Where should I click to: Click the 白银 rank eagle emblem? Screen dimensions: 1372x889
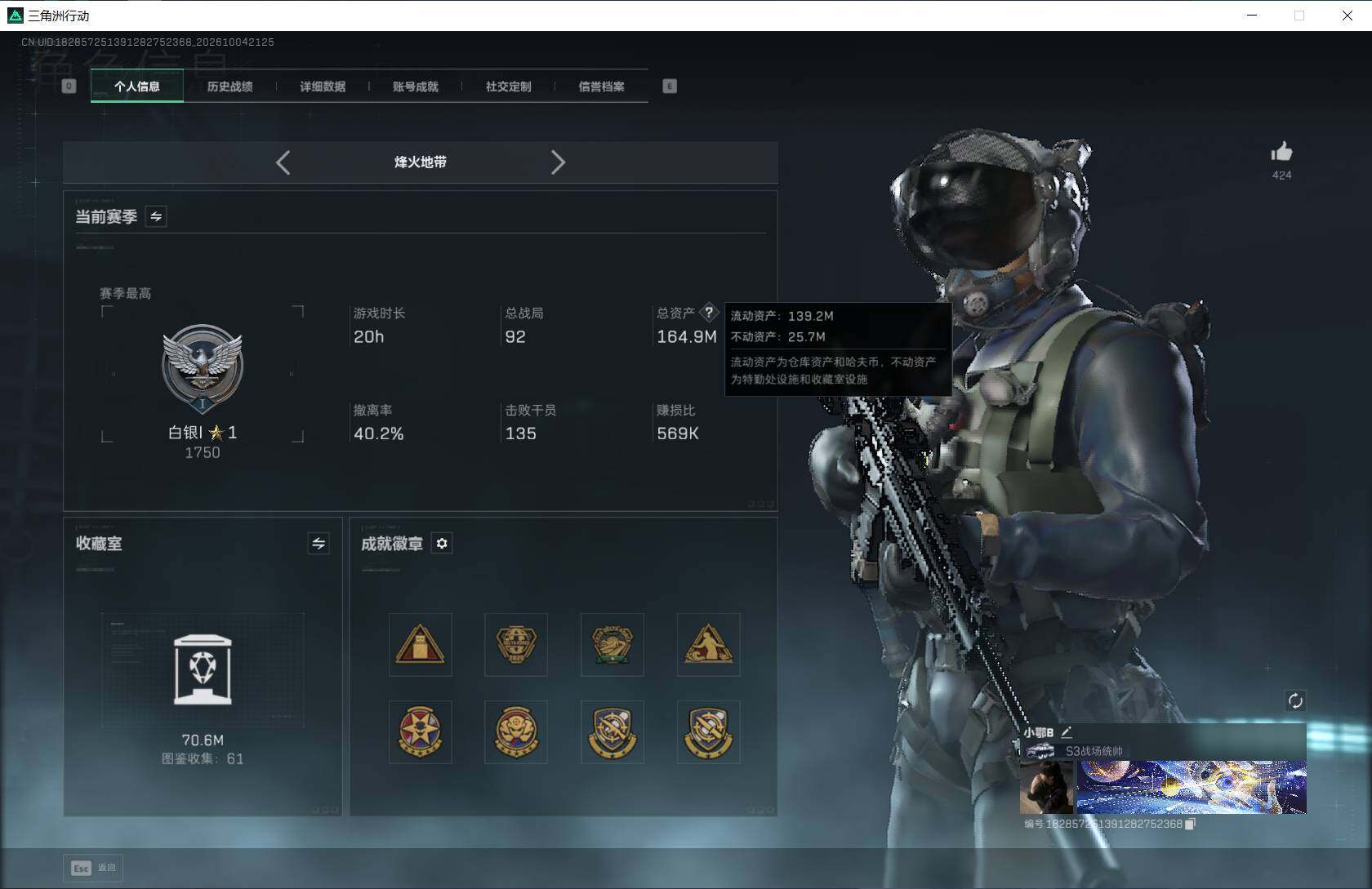(x=203, y=368)
